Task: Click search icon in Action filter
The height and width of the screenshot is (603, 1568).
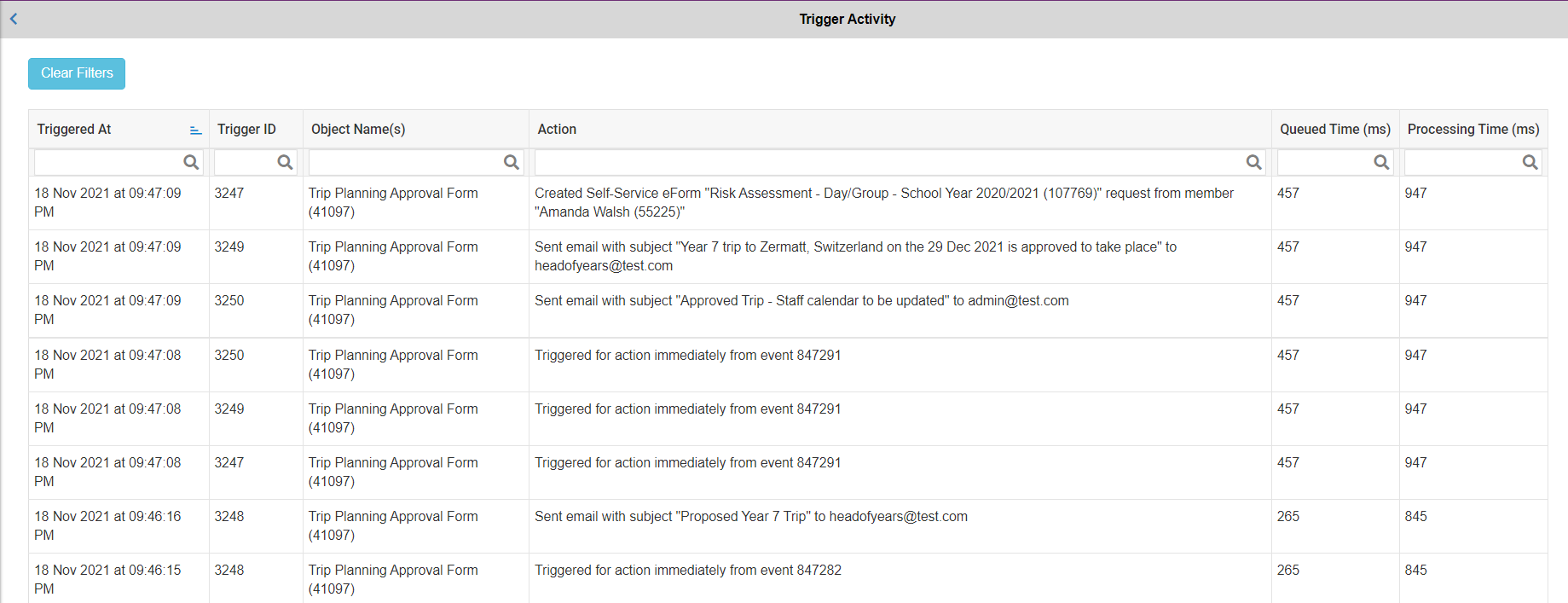Action: click(1253, 162)
